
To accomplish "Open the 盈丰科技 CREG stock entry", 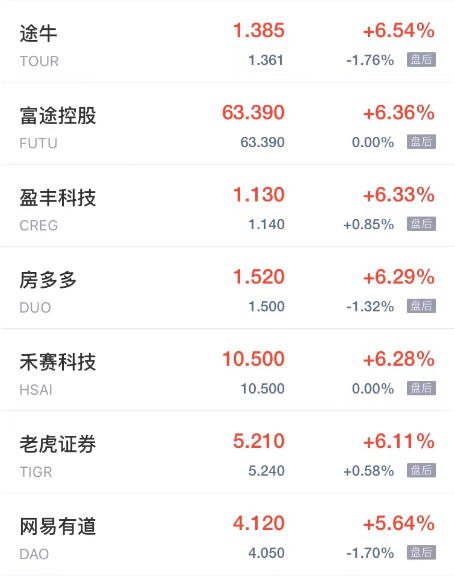I will (x=228, y=206).
